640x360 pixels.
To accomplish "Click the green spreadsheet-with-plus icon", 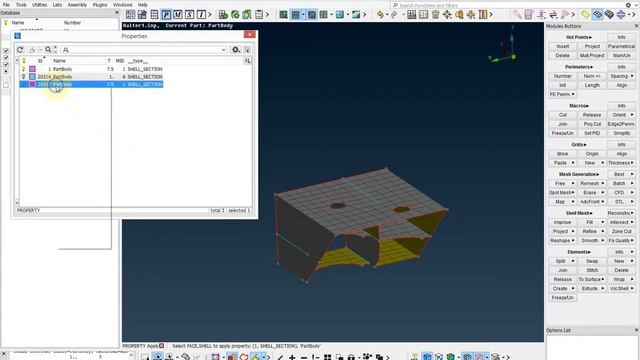I will (x=223, y=15).
